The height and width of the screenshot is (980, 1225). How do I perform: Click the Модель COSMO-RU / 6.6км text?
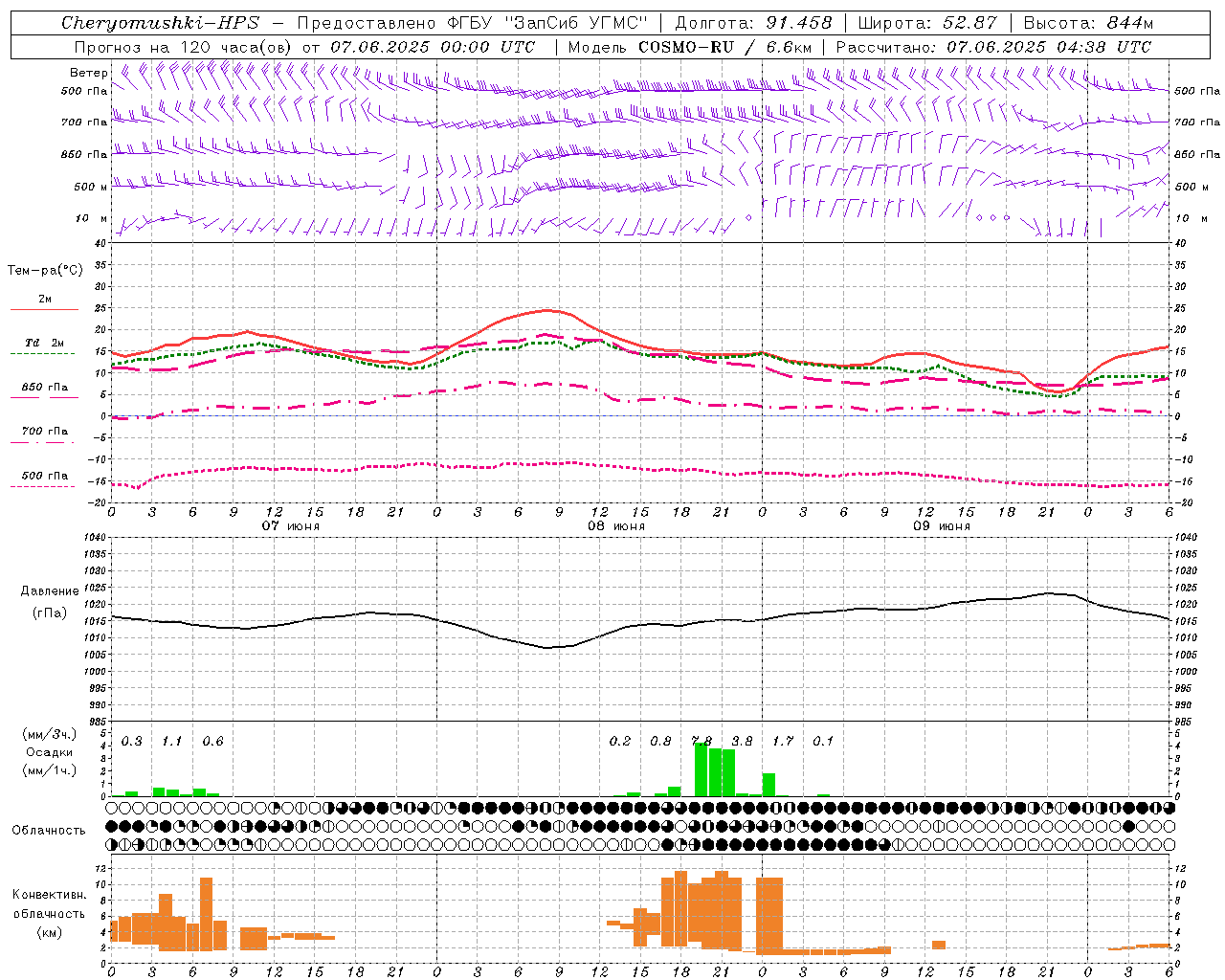point(690,47)
